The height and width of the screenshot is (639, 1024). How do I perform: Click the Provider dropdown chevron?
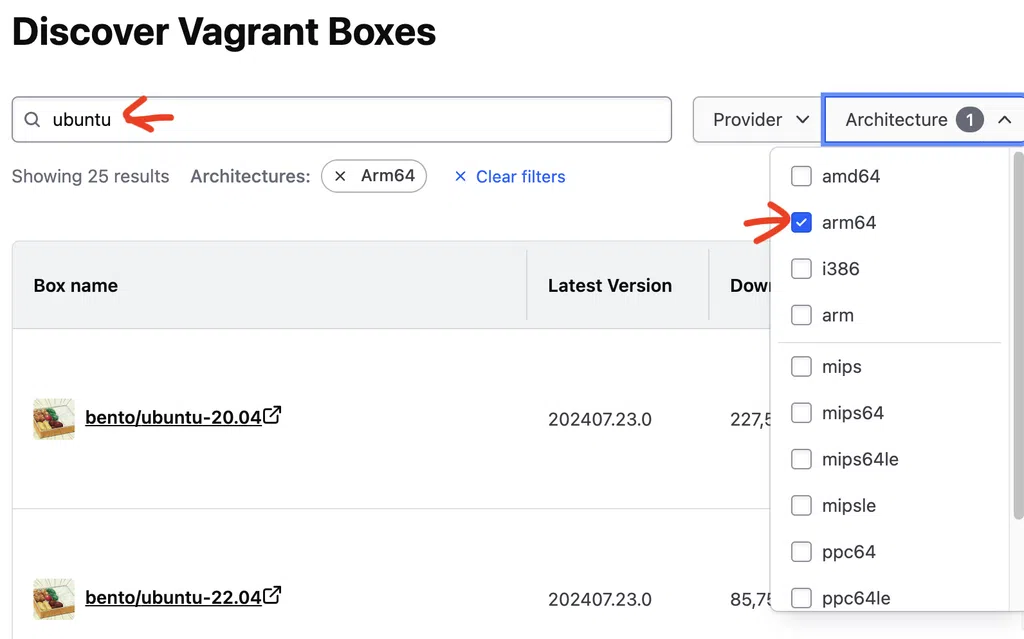(x=803, y=120)
